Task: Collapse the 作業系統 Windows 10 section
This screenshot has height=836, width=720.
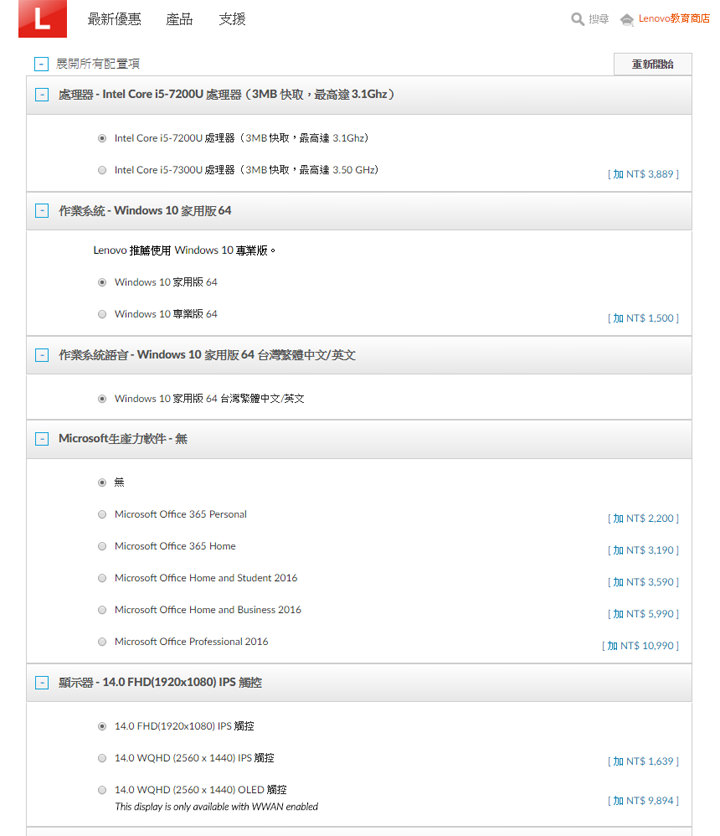Action: pyautogui.click(x=42, y=211)
